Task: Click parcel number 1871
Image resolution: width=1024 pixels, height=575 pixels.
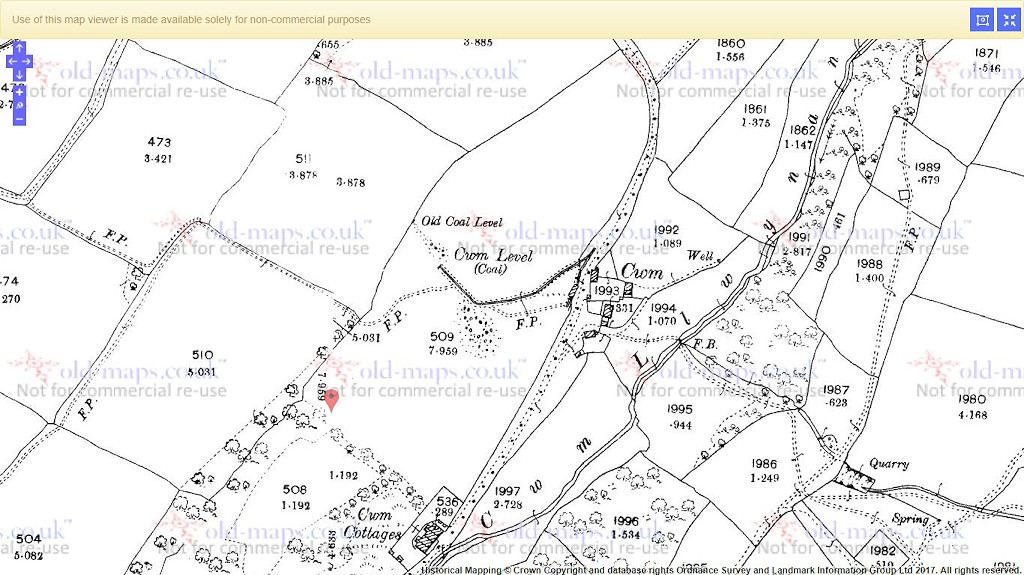Action: [x=986, y=53]
